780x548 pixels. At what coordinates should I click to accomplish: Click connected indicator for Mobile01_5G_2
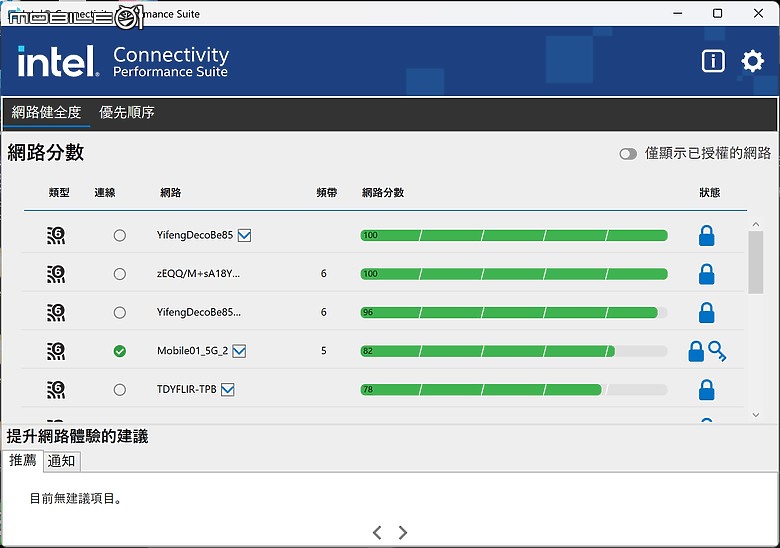tap(119, 351)
